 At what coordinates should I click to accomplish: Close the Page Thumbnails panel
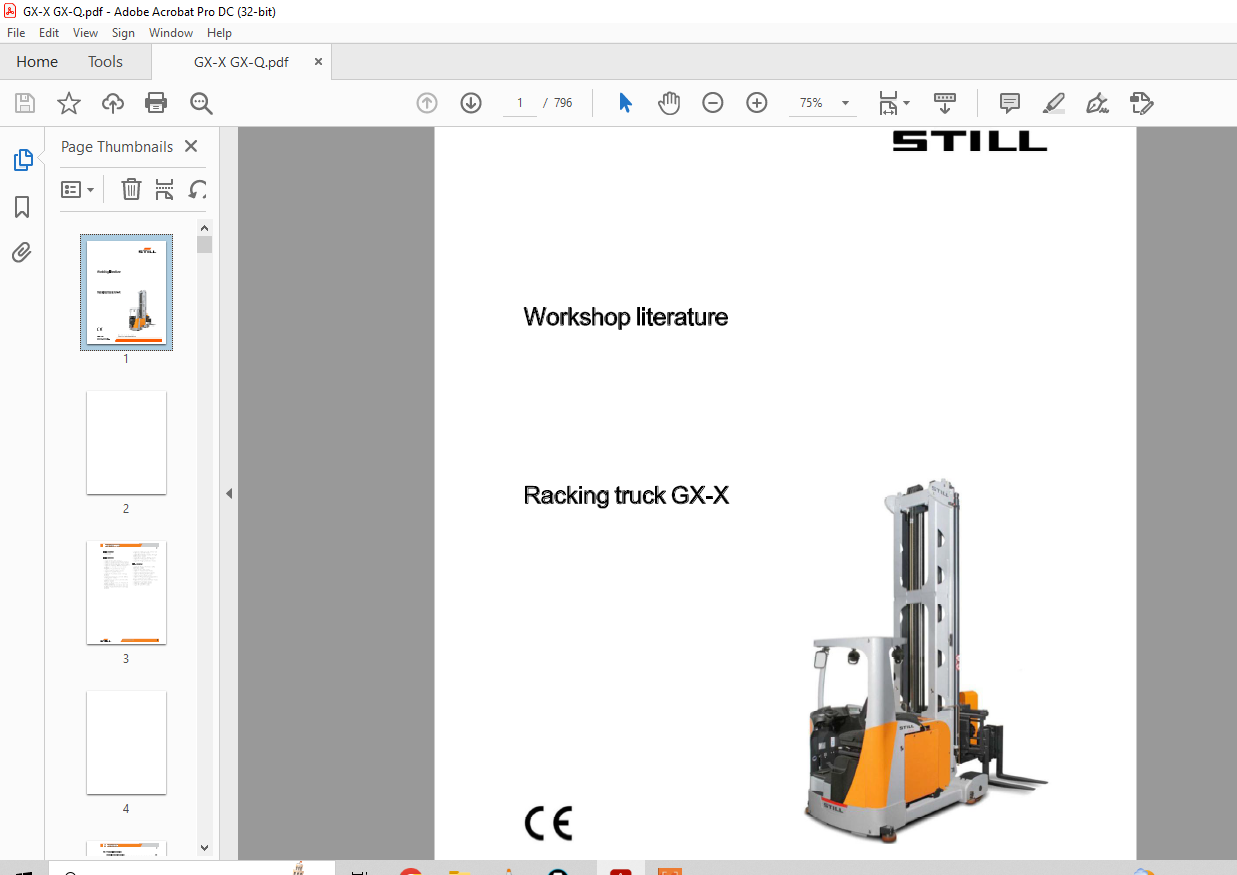pyautogui.click(x=192, y=147)
